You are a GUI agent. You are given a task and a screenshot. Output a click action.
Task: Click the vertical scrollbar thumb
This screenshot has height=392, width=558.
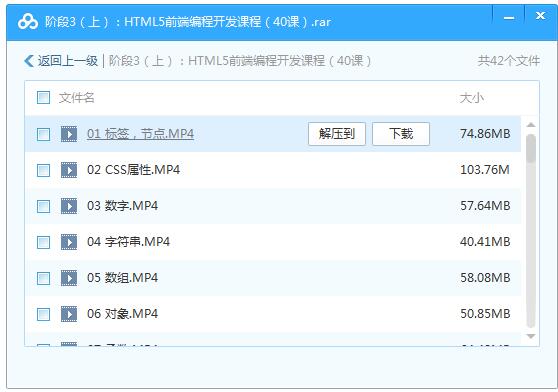click(x=531, y=149)
